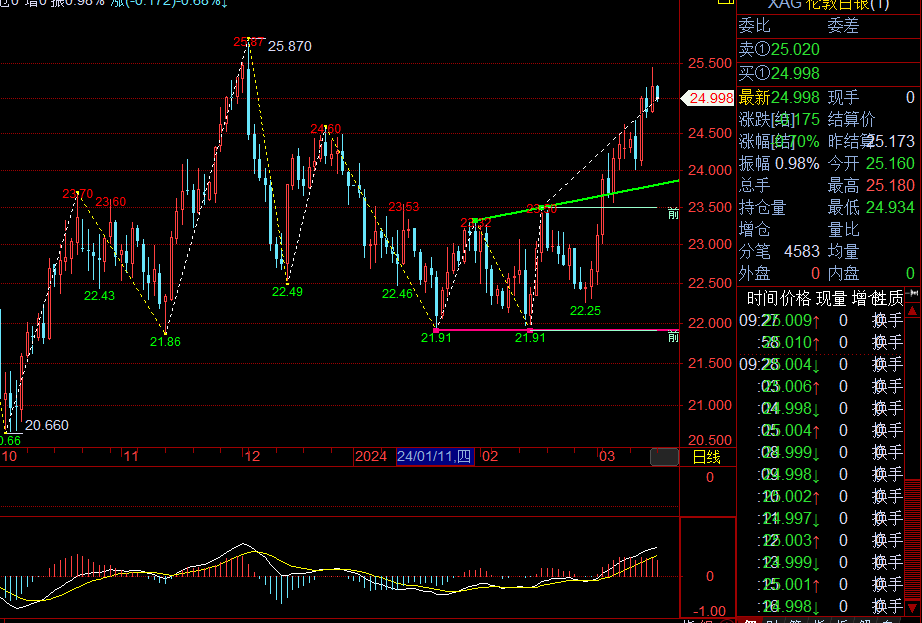Click the highlighted date 24/01/11 on time axis

point(434,457)
